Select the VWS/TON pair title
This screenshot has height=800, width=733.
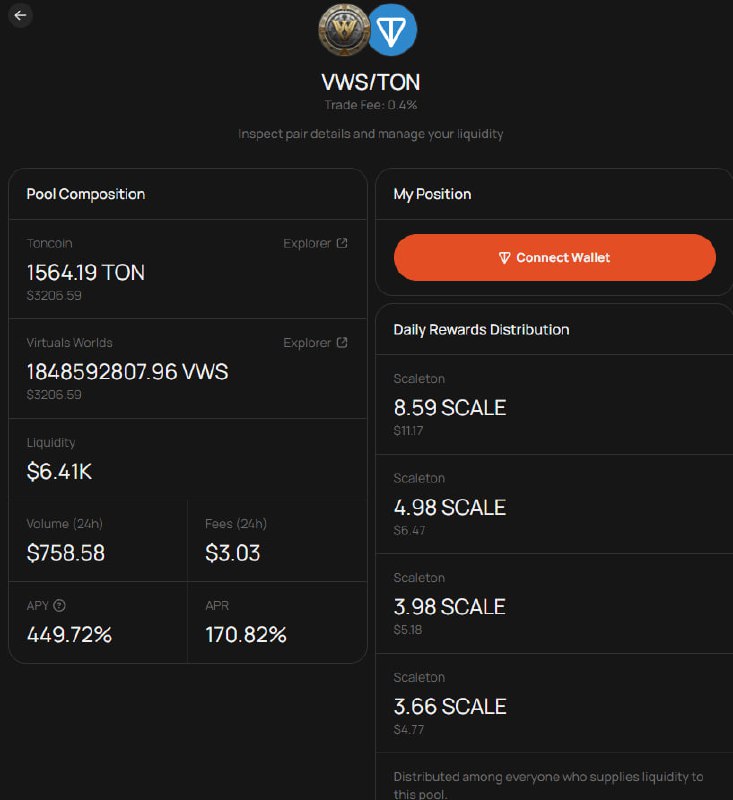[x=371, y=82]
